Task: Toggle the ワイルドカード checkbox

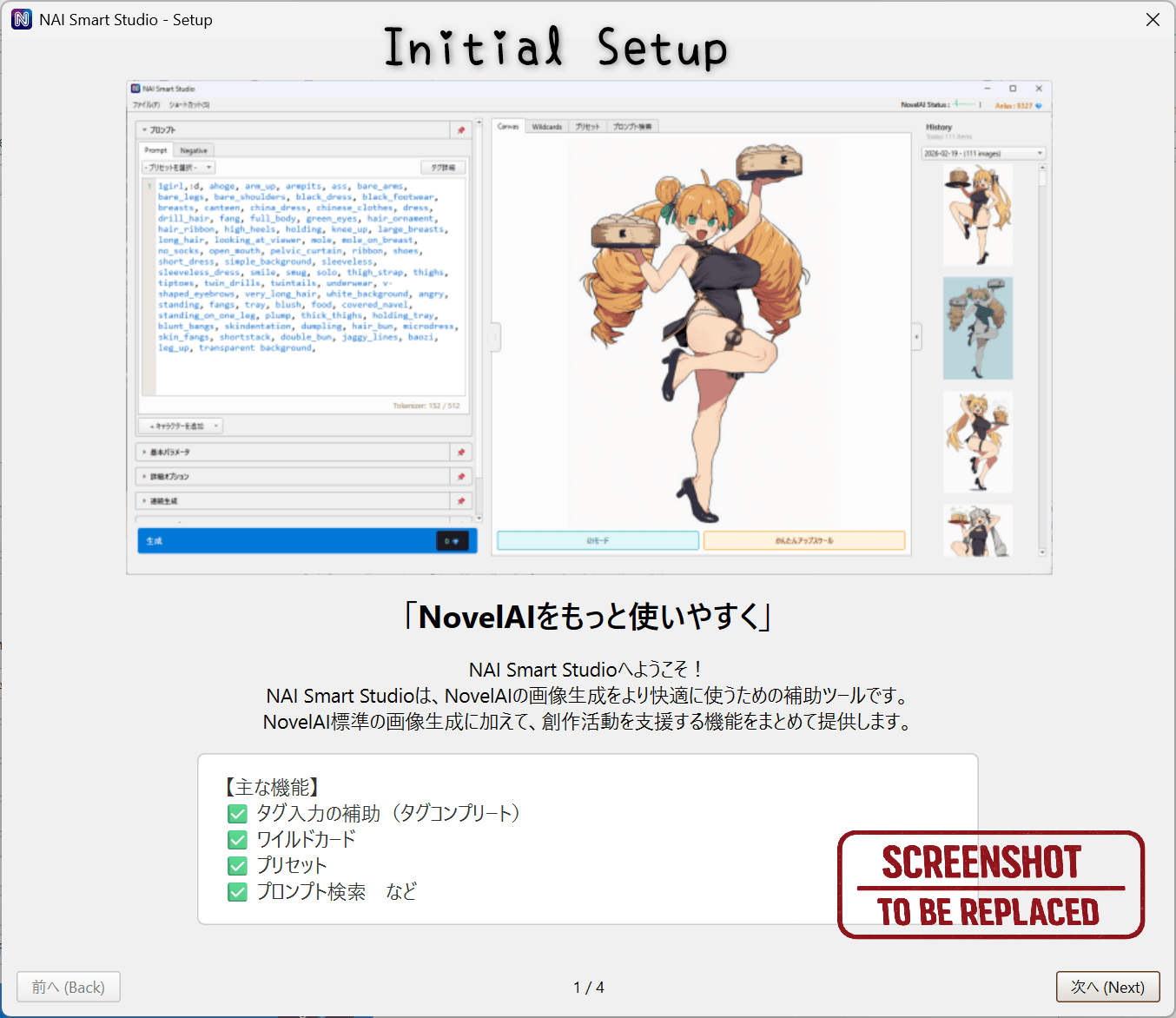Action: pyautogui.click(x=237, y=840)
